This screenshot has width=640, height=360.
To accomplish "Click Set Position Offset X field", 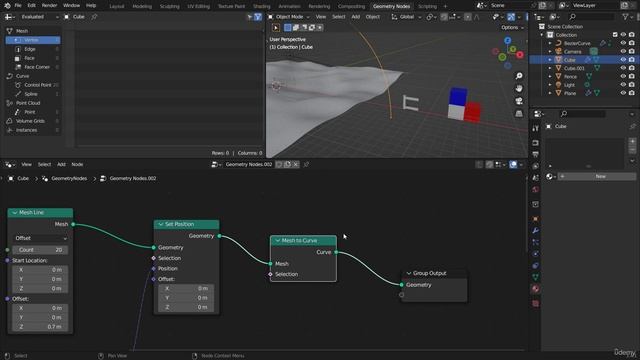I will coord(186,289).
